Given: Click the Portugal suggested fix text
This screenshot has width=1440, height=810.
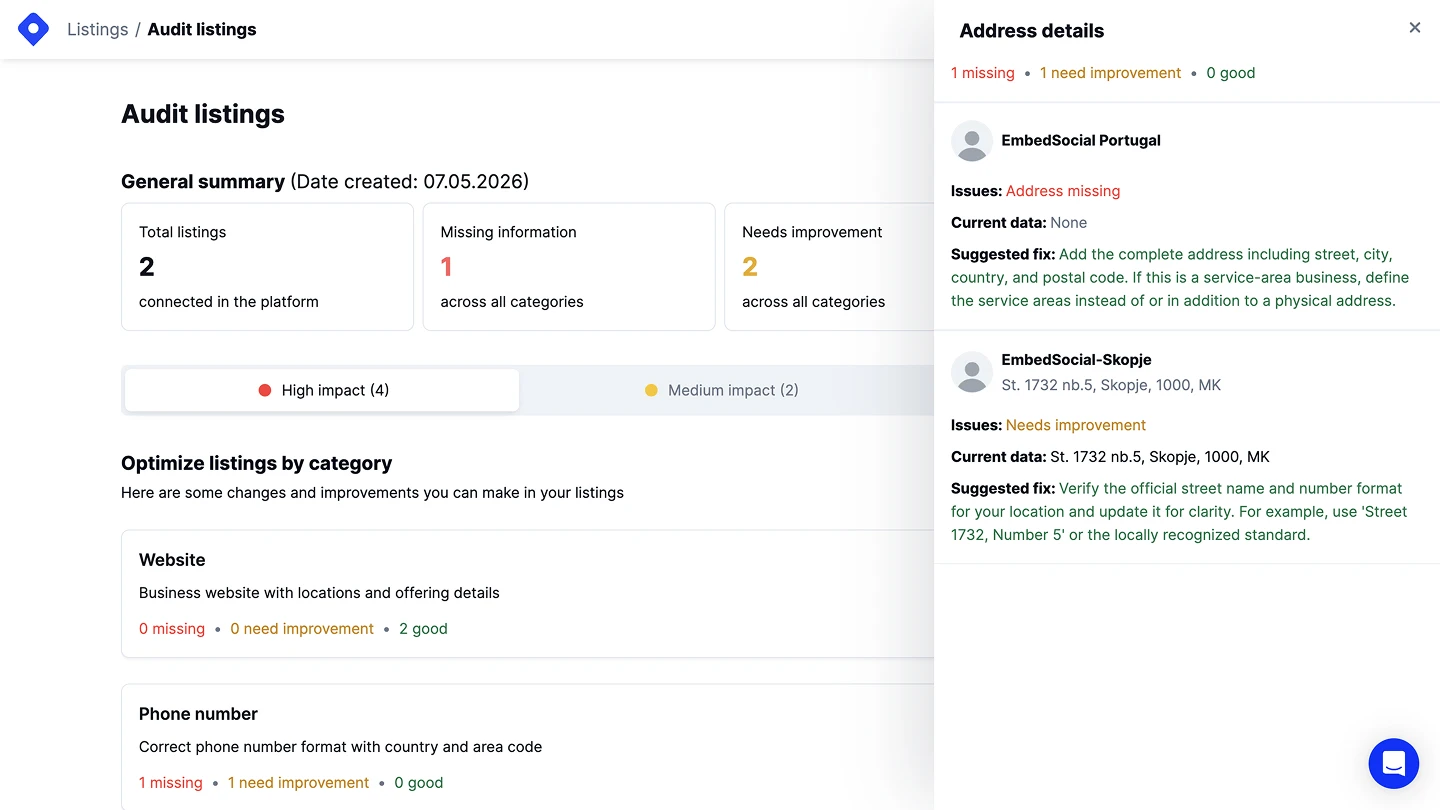Looking at the screenshot, I should pyautogui.click(x=1180, y=277).
